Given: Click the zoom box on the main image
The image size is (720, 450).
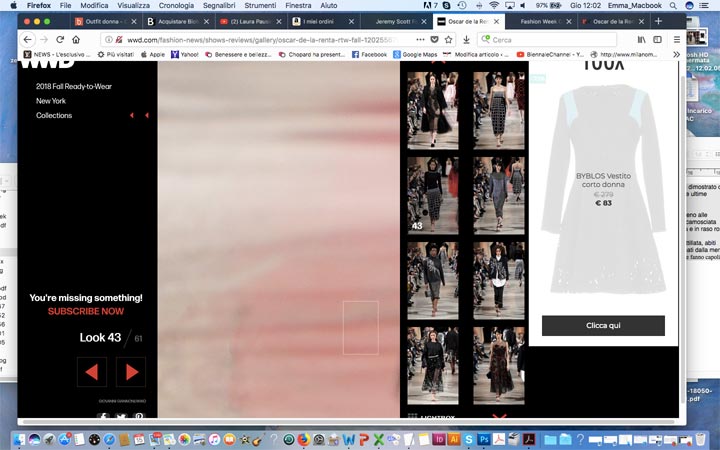Looking at the screenshot, I should (360, 328).
